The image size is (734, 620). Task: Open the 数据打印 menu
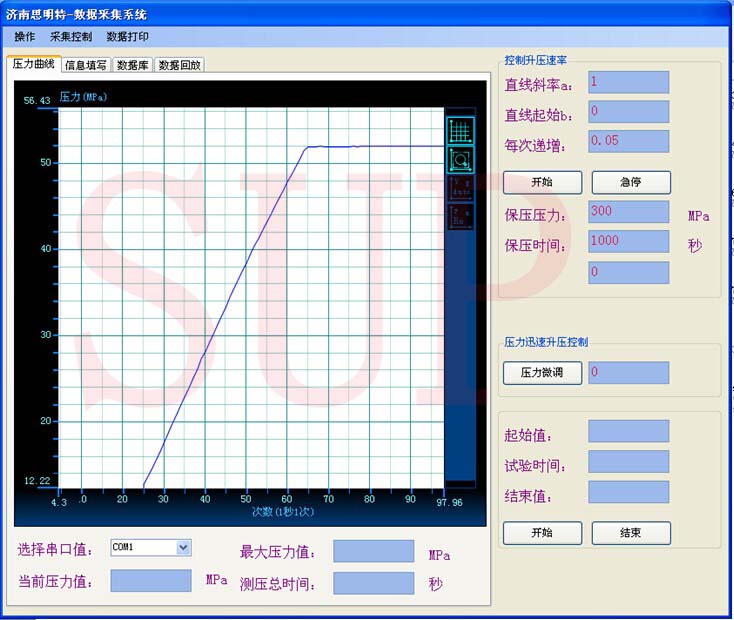point(127,36)
